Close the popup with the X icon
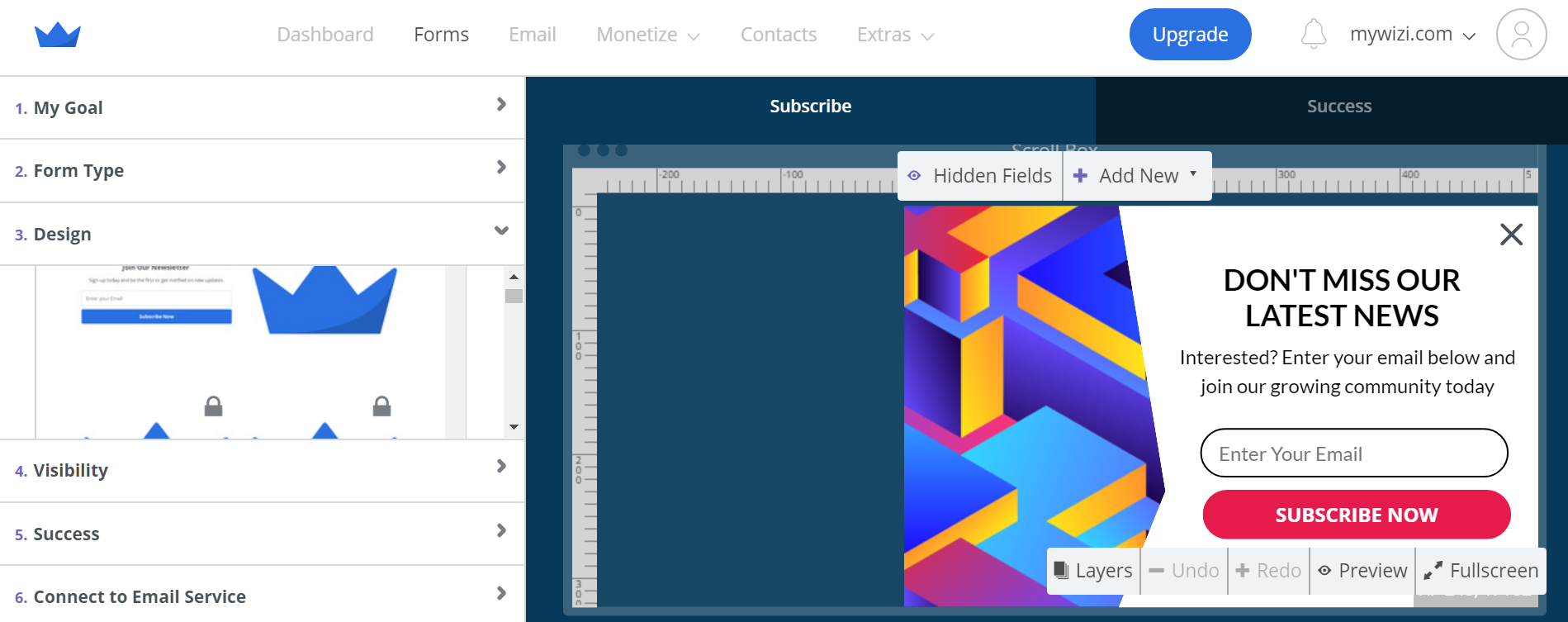 click(1511, 235)
